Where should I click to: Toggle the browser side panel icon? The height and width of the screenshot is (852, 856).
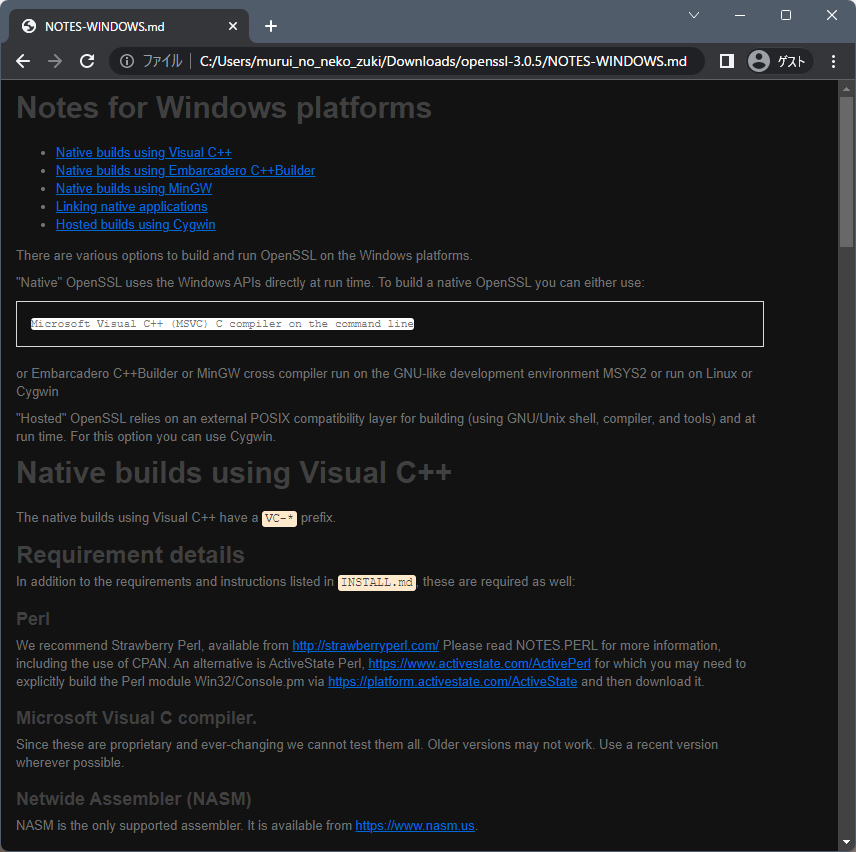click(x=727, y=61)
